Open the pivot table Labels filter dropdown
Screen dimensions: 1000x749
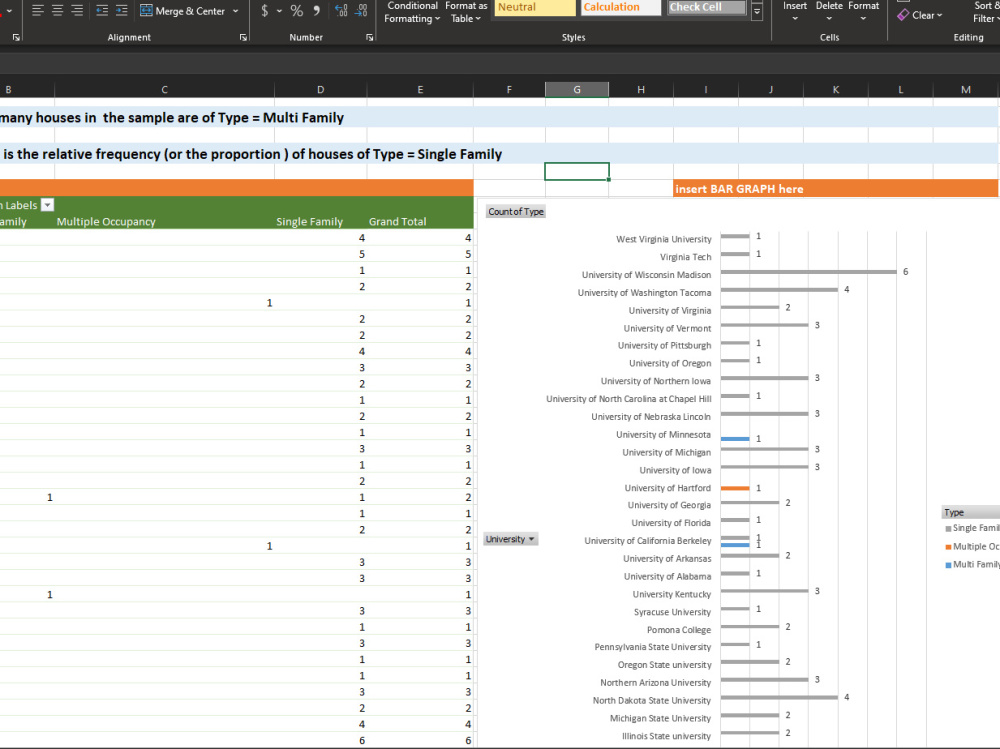tap(47, 205)
